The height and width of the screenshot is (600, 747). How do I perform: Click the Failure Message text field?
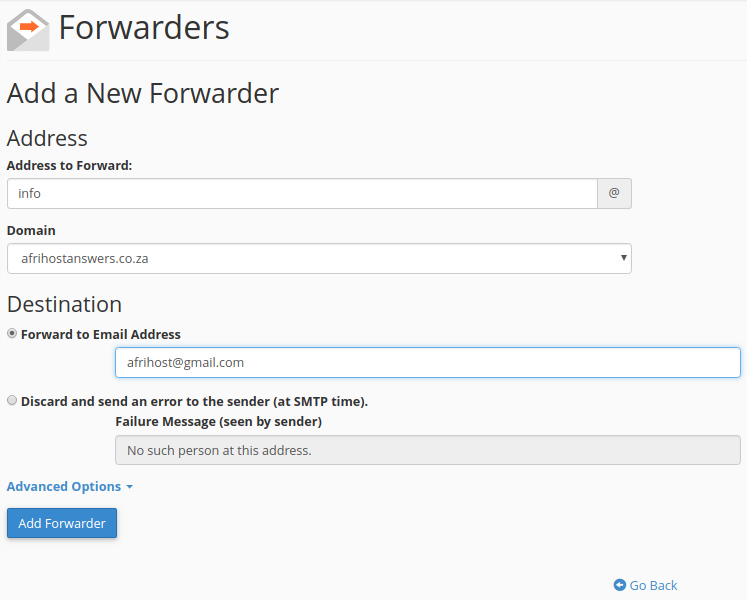coord(427,450)
